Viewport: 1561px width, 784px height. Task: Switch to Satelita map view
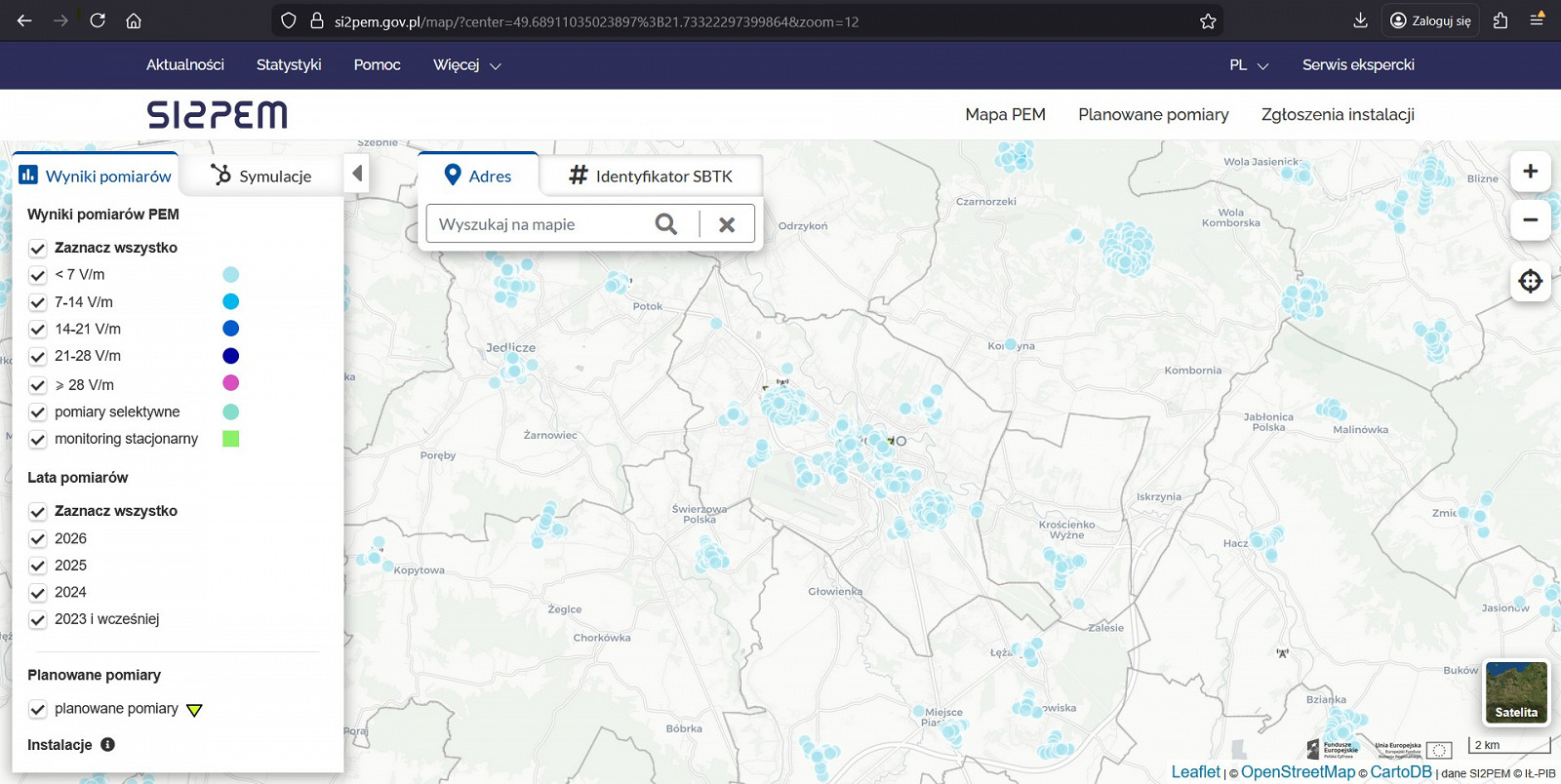(x=1516, y=692)
